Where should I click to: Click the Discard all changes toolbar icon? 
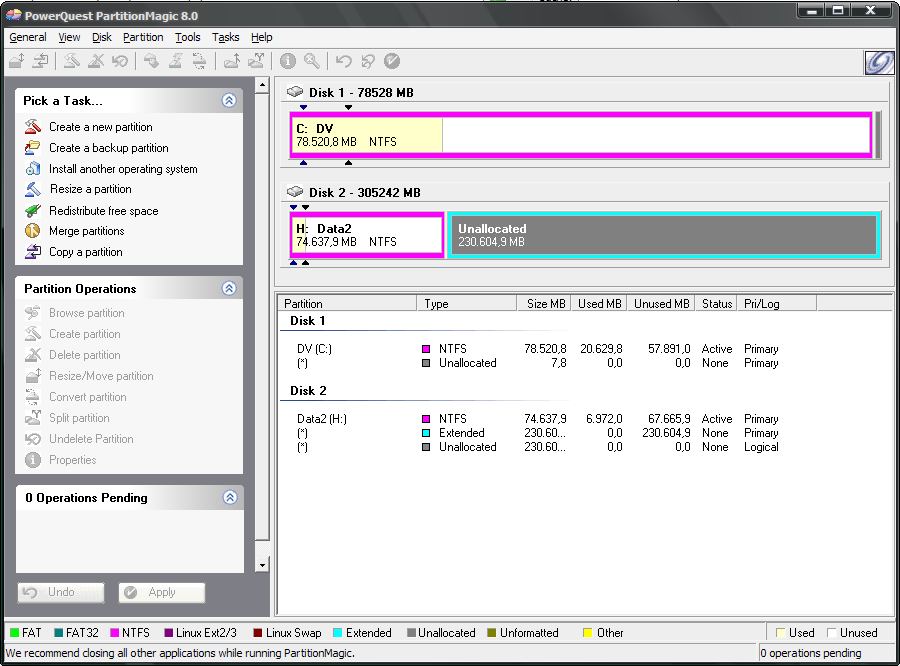367,61
